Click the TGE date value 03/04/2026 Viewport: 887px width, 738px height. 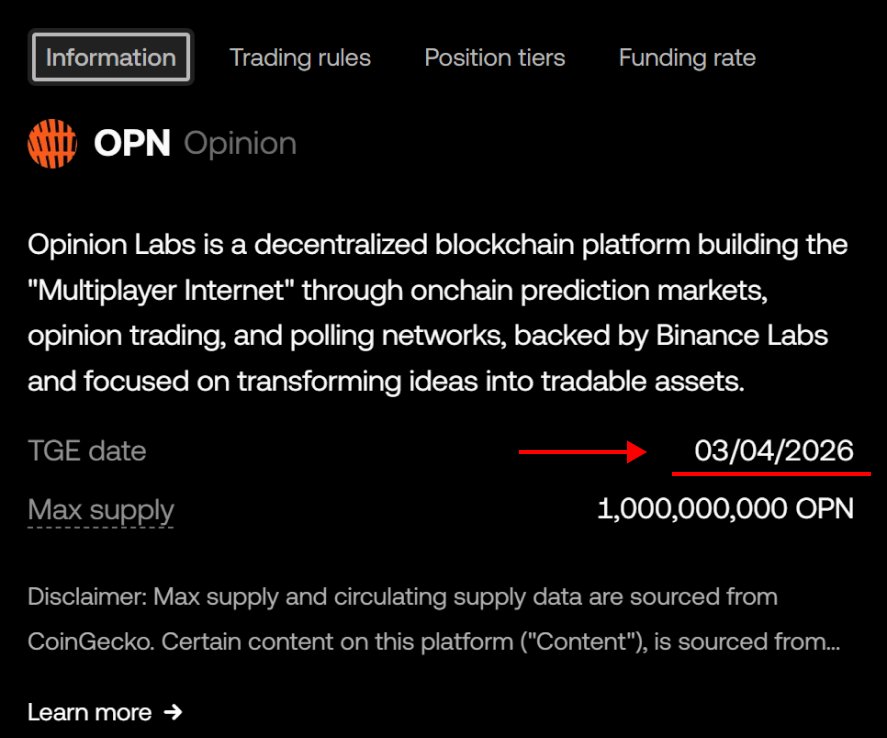coord(774,451)
